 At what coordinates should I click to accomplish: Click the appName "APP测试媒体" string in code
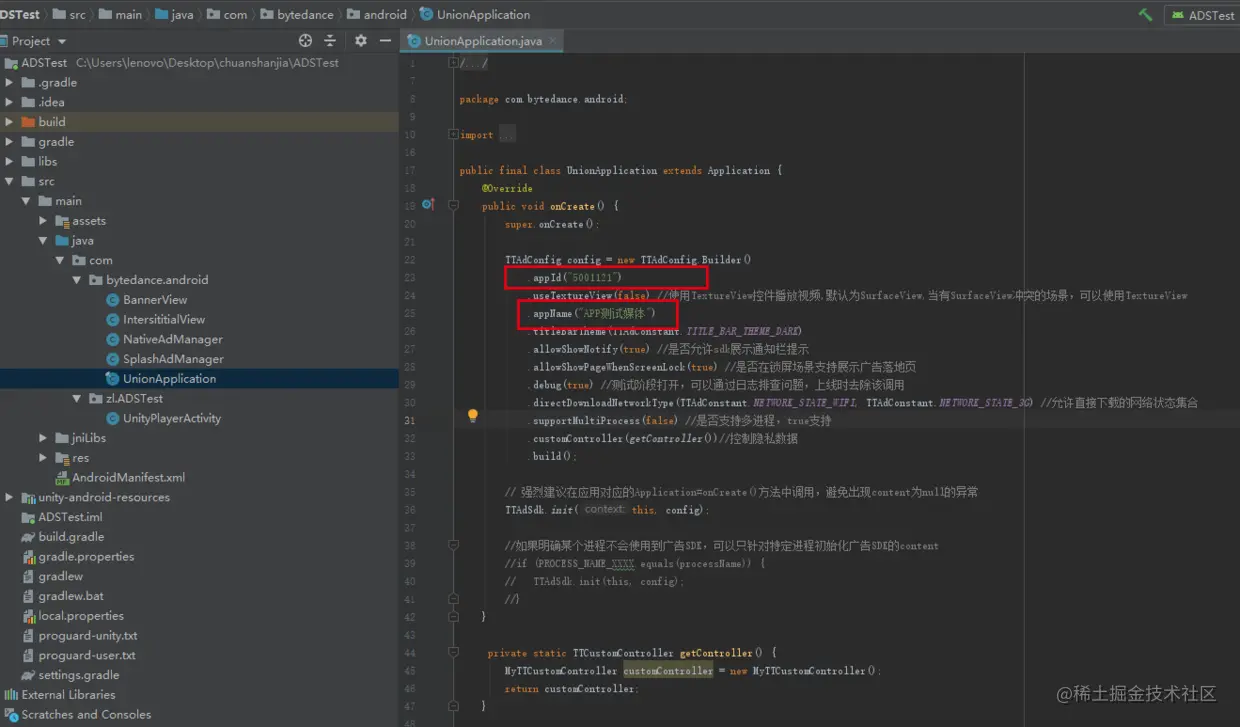(x=617, y=313)
